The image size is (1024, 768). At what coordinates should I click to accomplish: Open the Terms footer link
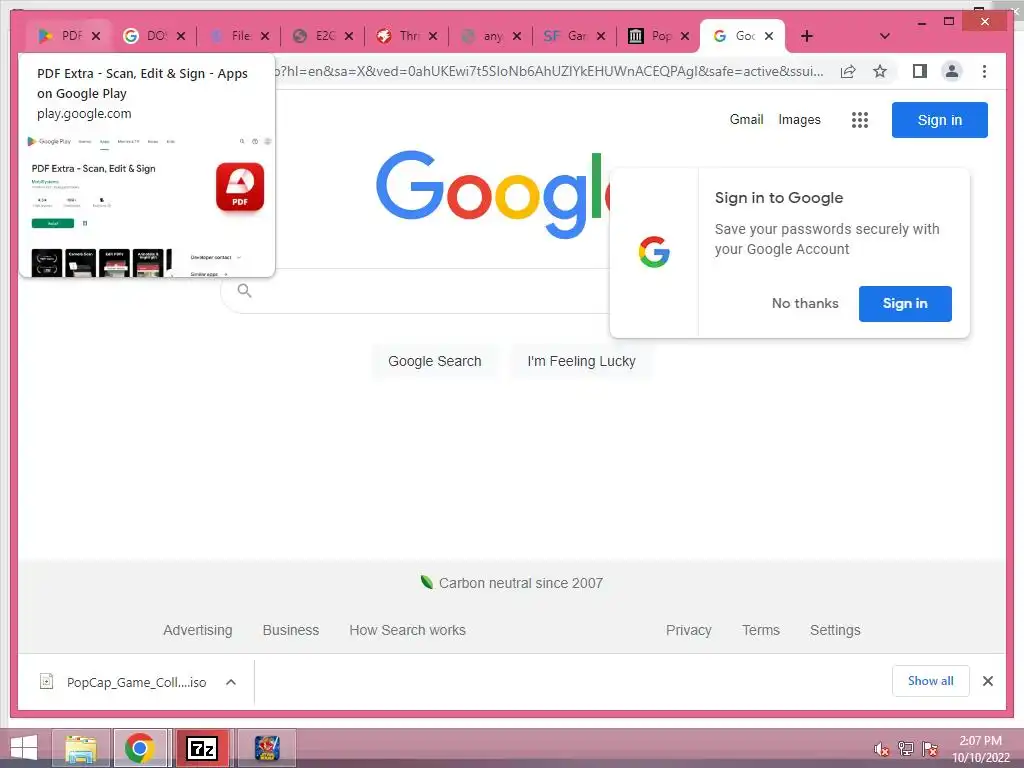click(760, 630)
